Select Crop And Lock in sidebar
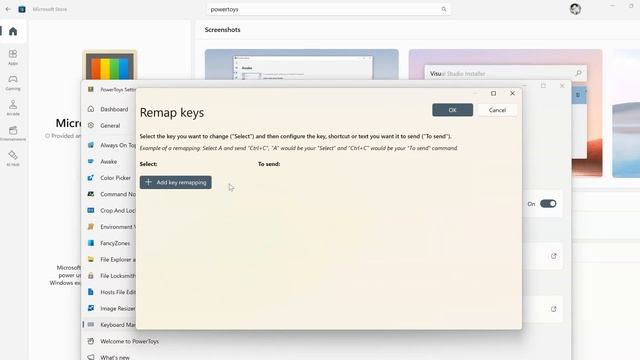640x360 pixels. pyautogui.click(x=118, y=211)
